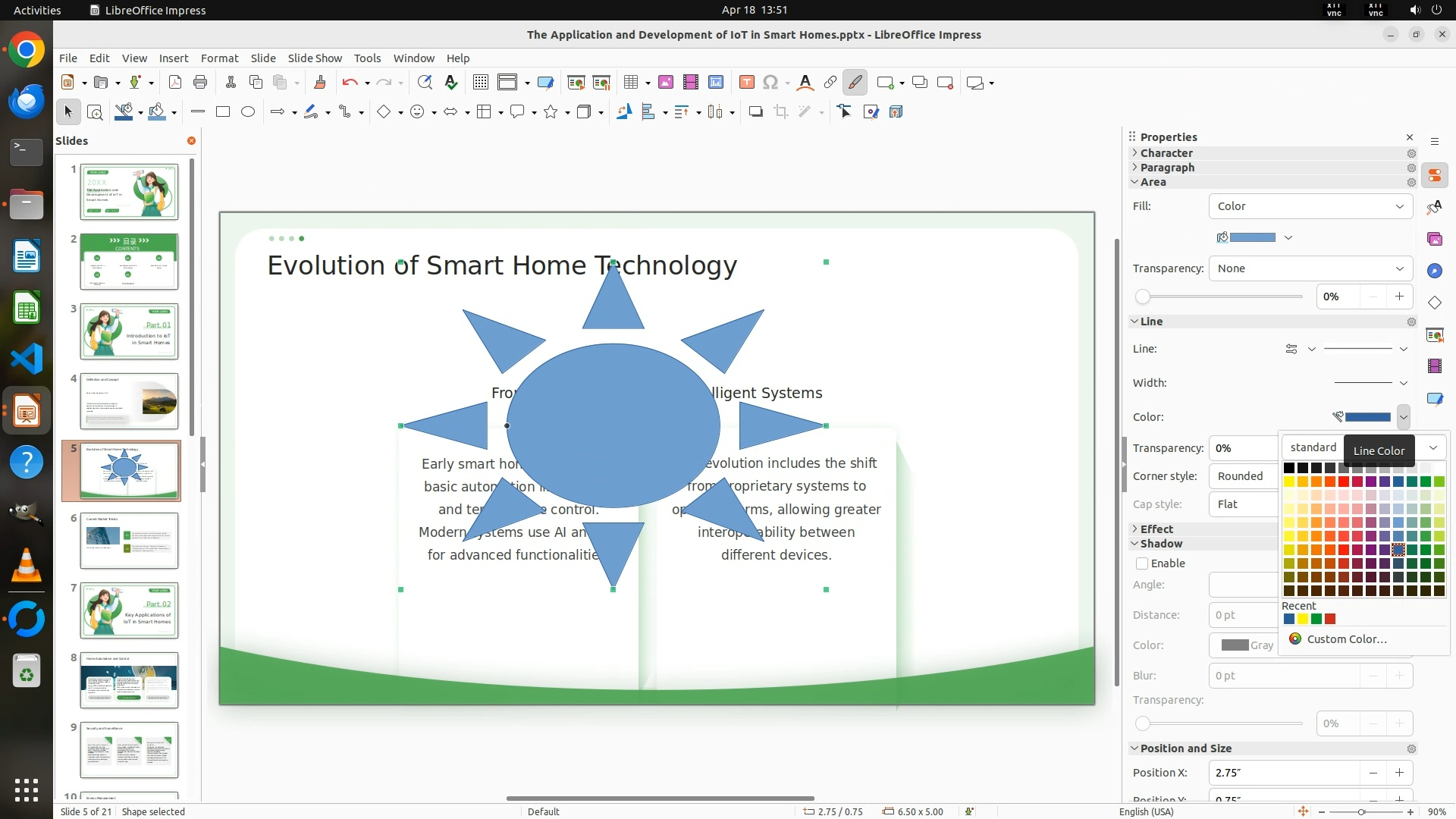Click the Insert Table icon

[x=630, y=83]
